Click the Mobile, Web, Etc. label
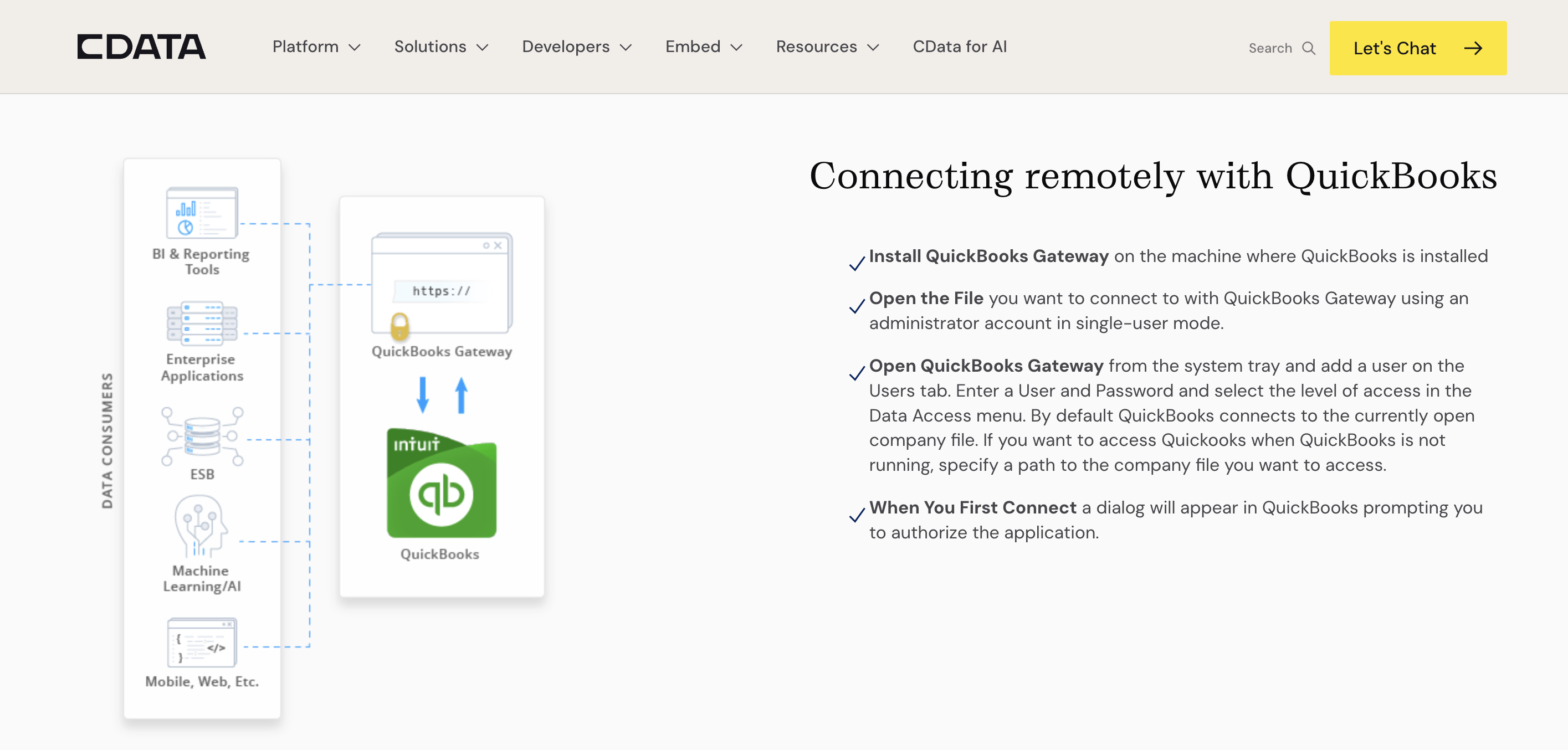The image size is (1568, 750). pyautogui.click(x=202, y=682)
